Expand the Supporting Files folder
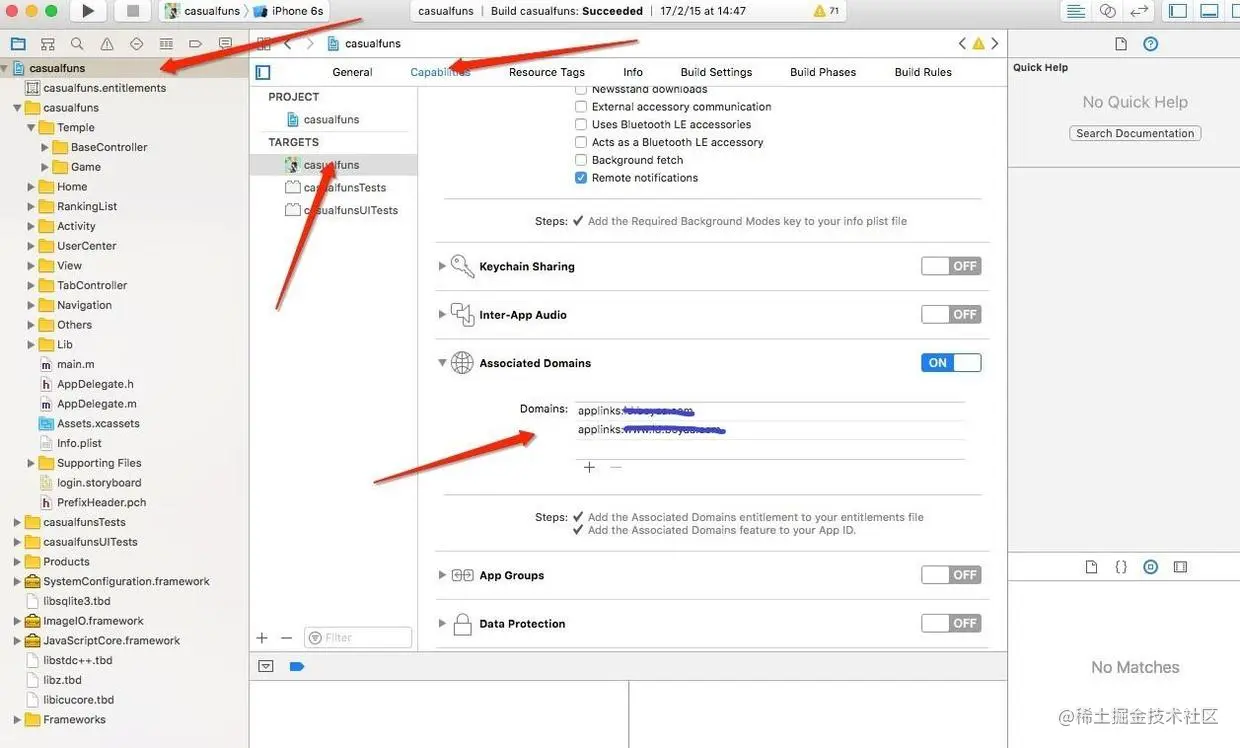The image size is (1240, 748). point(31,463)
